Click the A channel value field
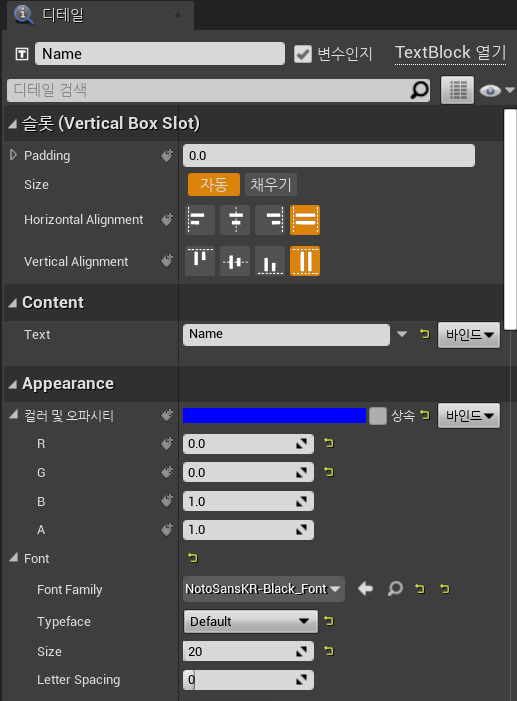The height and width of the screenshot is (701, 517). (x=248, y=530)
